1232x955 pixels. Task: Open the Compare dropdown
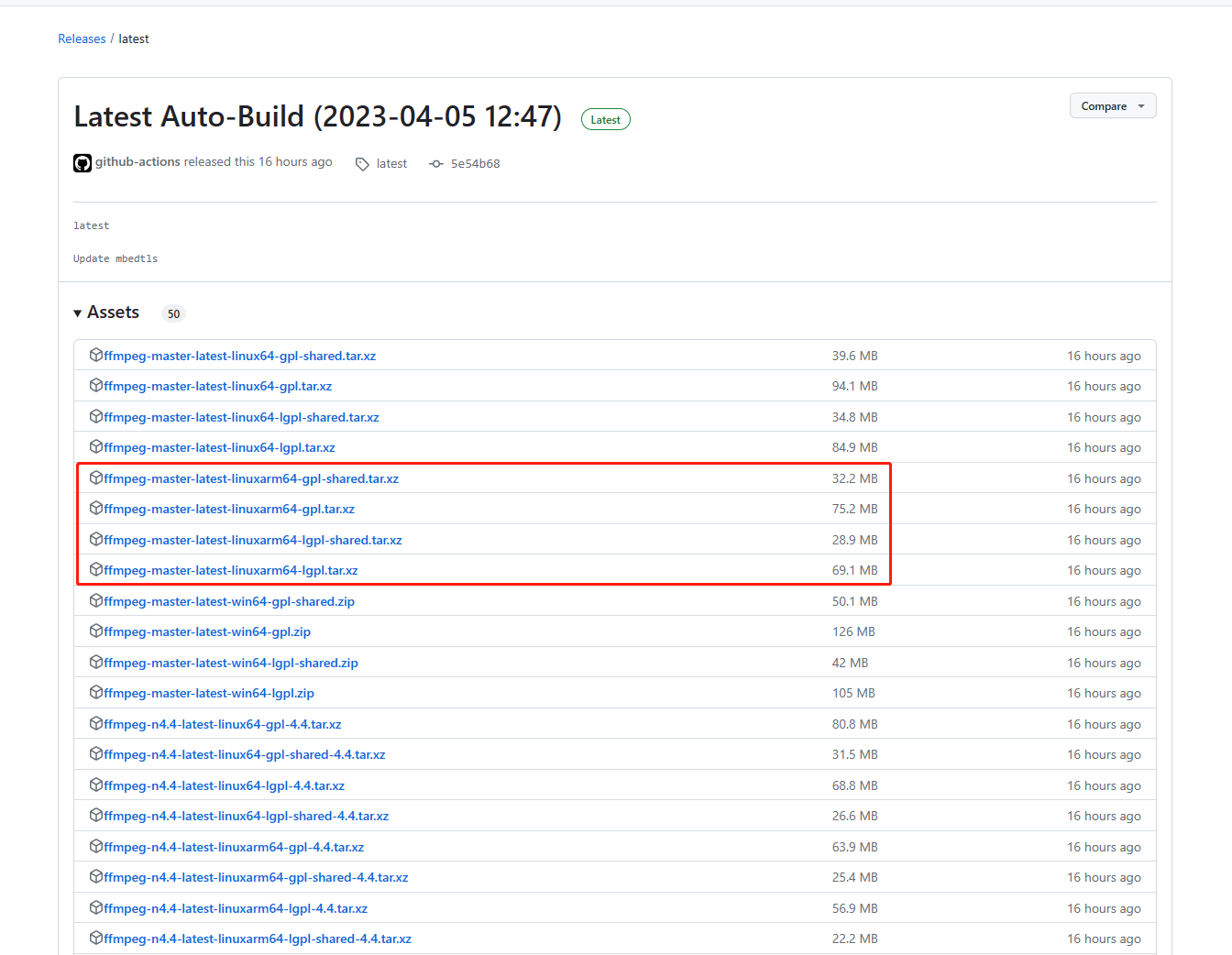[x=1112, y=106]
